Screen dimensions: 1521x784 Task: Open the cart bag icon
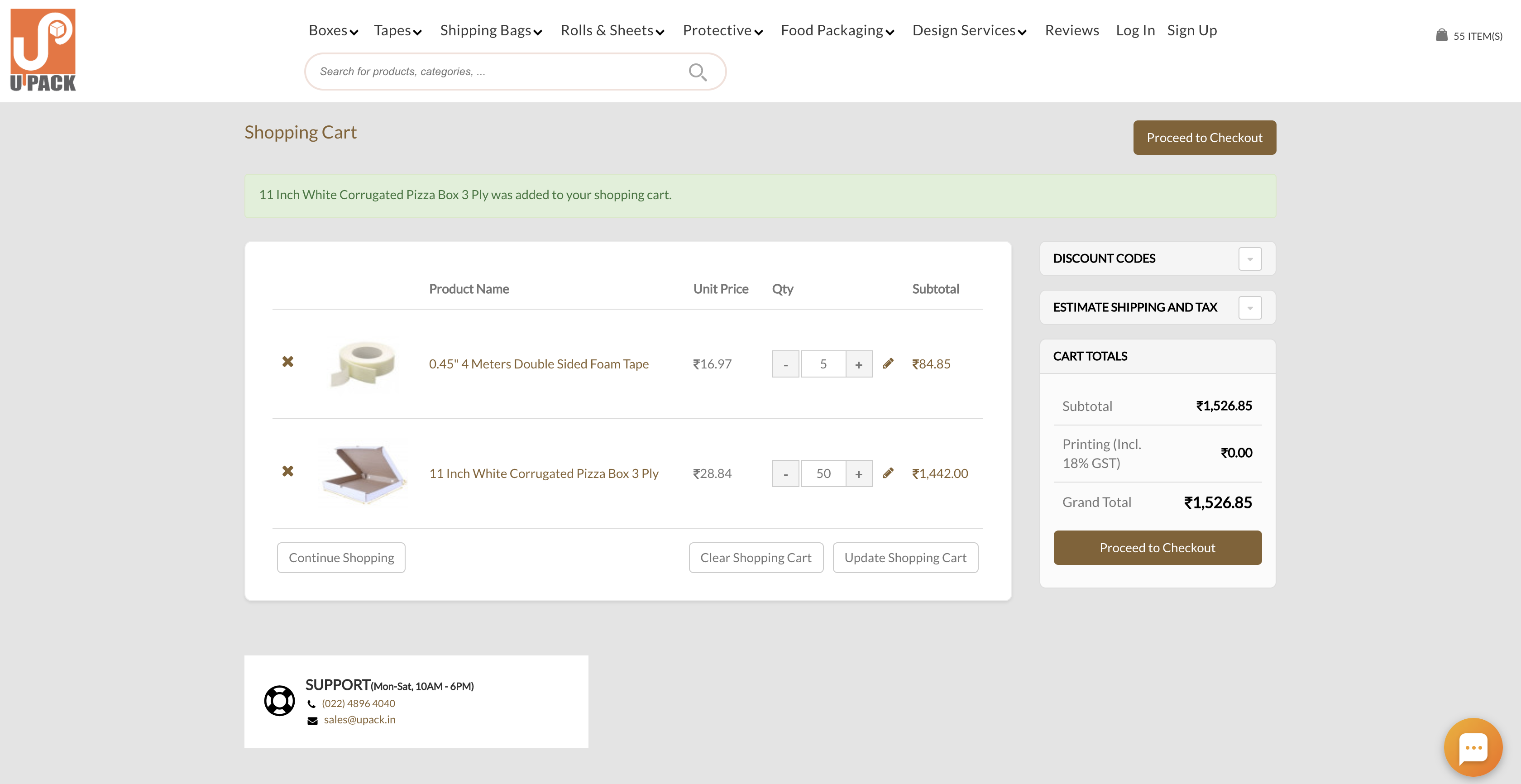(1441, 35)
